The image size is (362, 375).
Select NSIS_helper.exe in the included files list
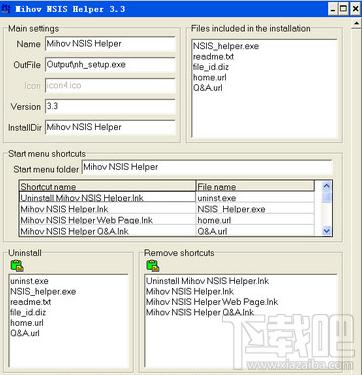[x=226, y=46]
